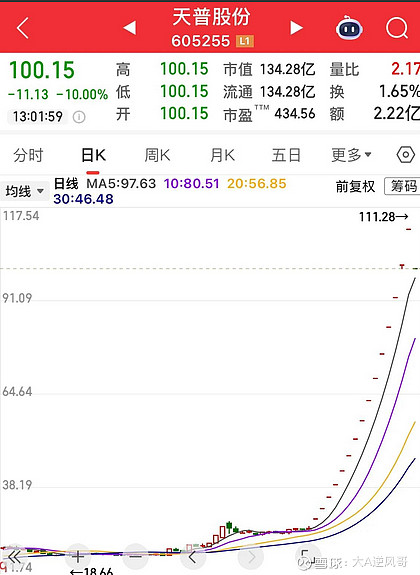Tap the timestamp 13:01:59
Image resolution: width=420 pixels, height=575 pixels.
pyautogui.click(x=38, y=117)
